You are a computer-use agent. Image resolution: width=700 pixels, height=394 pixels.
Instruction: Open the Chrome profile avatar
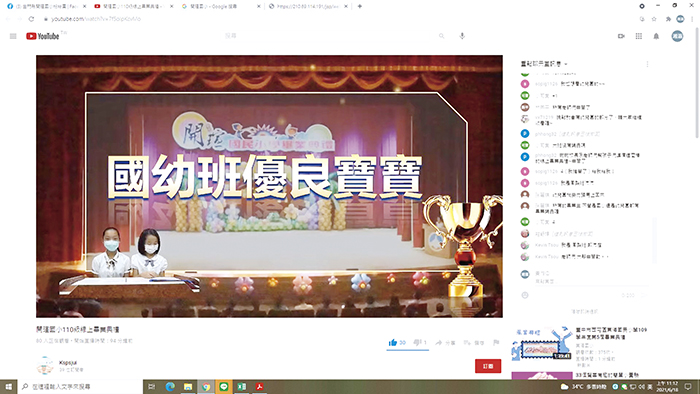click(680, 19)
